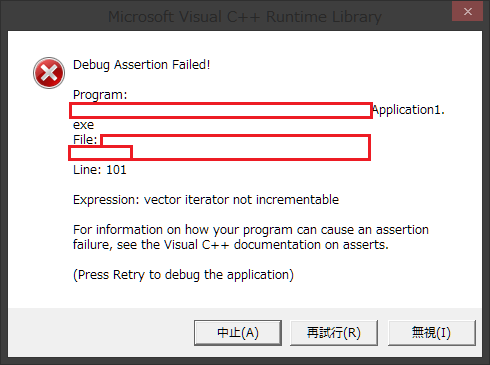Click the large redacted file path box
This screenshot has height=365, width=490.
235,147
